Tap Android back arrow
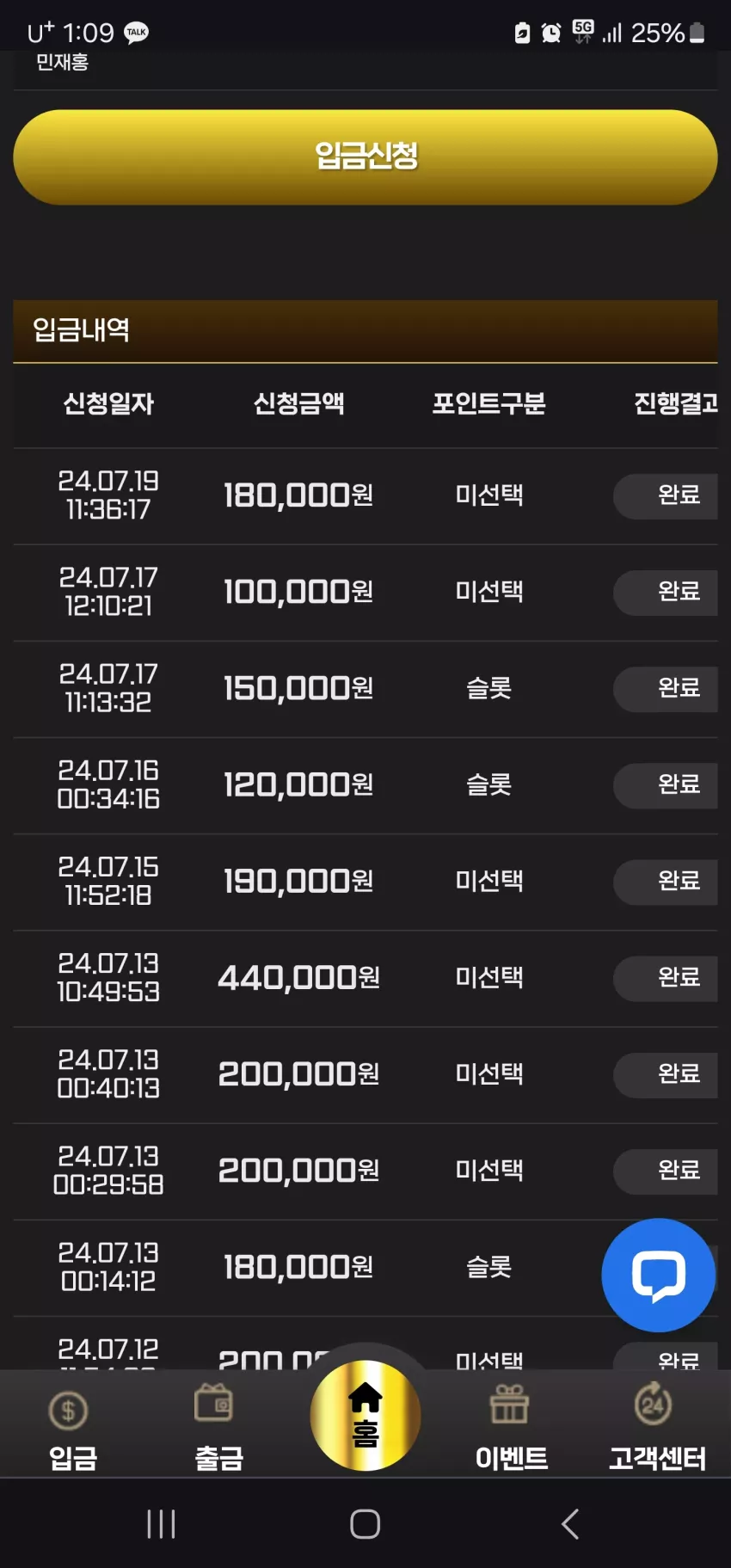Image resolution: width=731 pixels, height=1568 pixels. 569,1524
